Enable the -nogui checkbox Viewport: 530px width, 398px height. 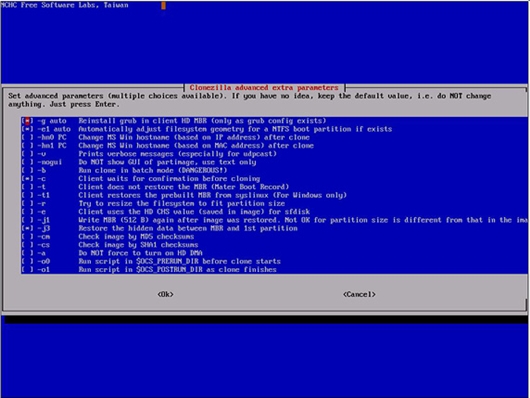27,162
